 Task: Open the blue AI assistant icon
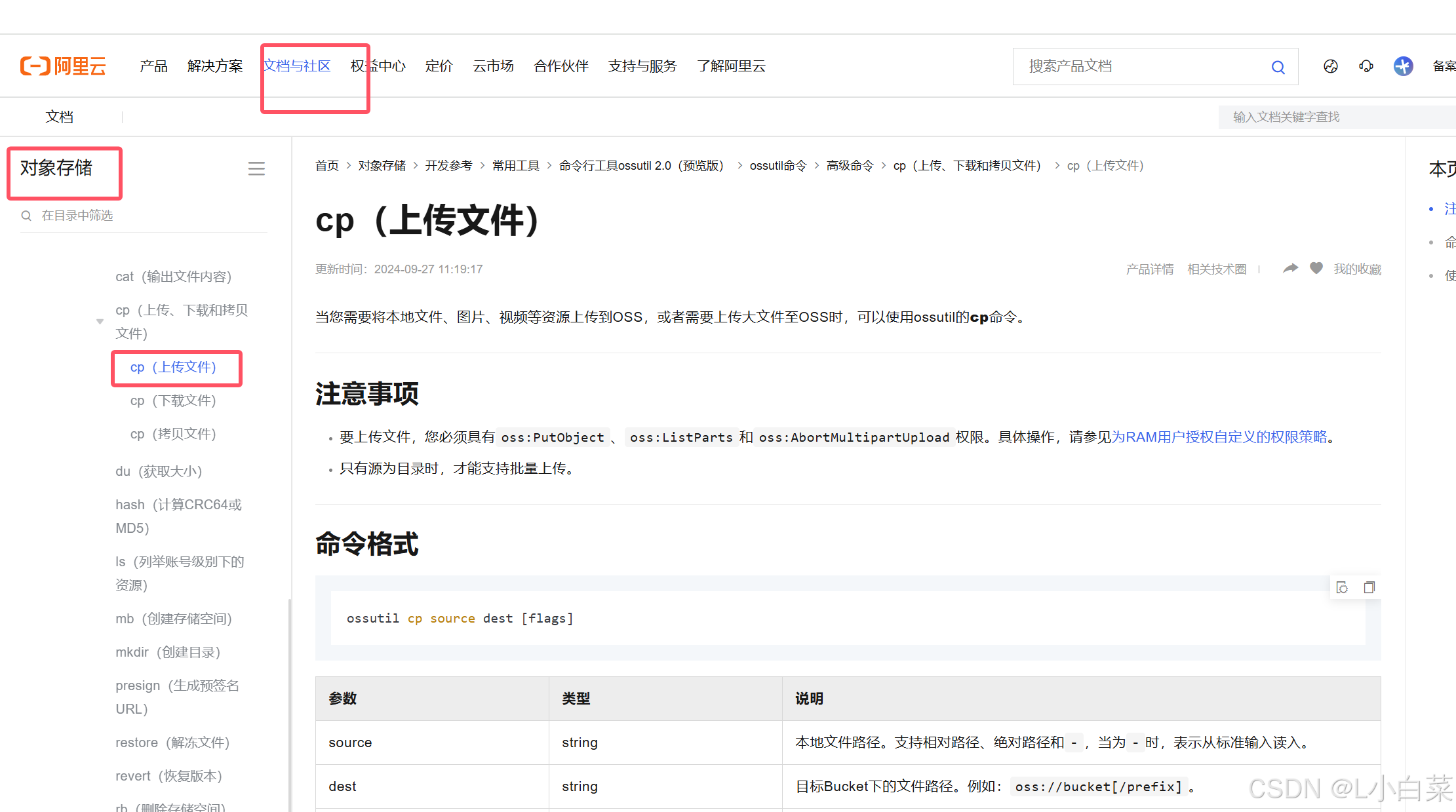pyautogui.click(x=1403, y=66)
